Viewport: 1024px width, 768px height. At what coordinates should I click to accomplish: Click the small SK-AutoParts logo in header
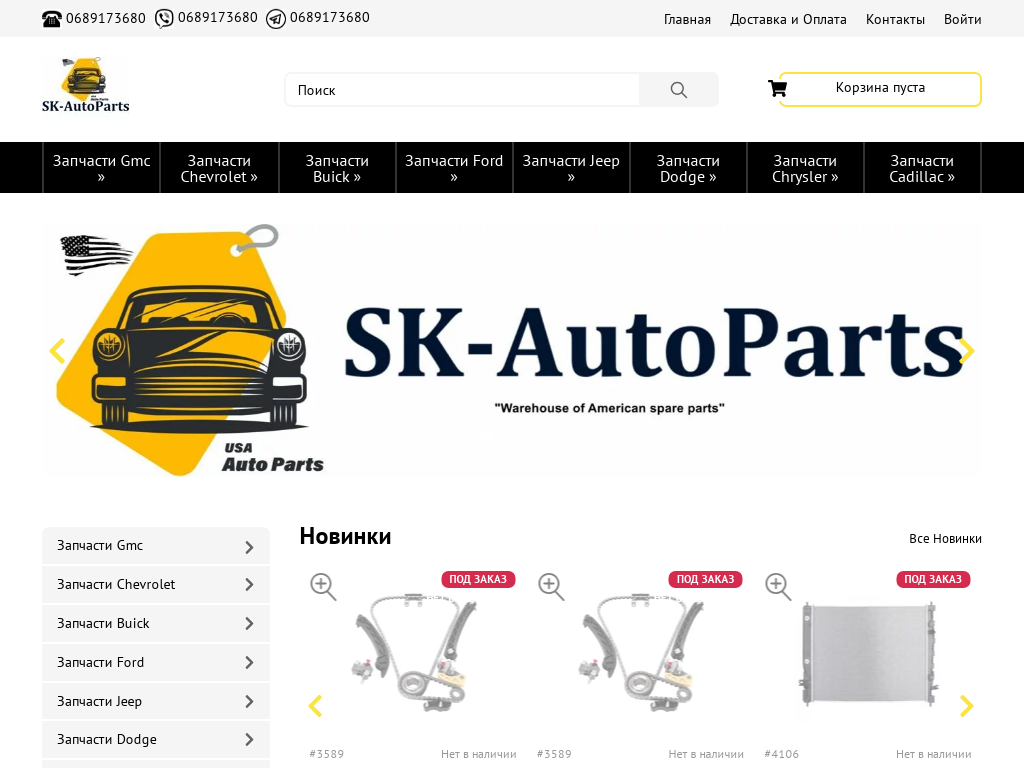click(x=86, y=85)
